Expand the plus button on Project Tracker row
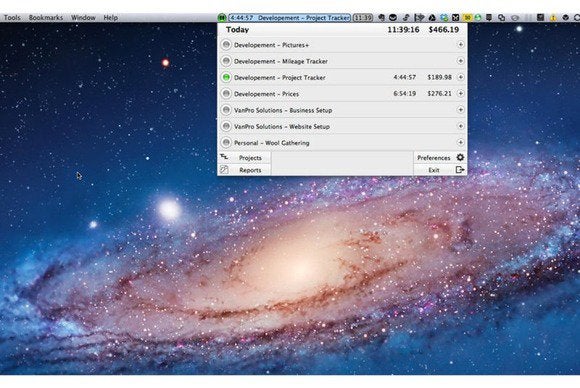This screenshot has height=388, width=580. tap(461, 77)
